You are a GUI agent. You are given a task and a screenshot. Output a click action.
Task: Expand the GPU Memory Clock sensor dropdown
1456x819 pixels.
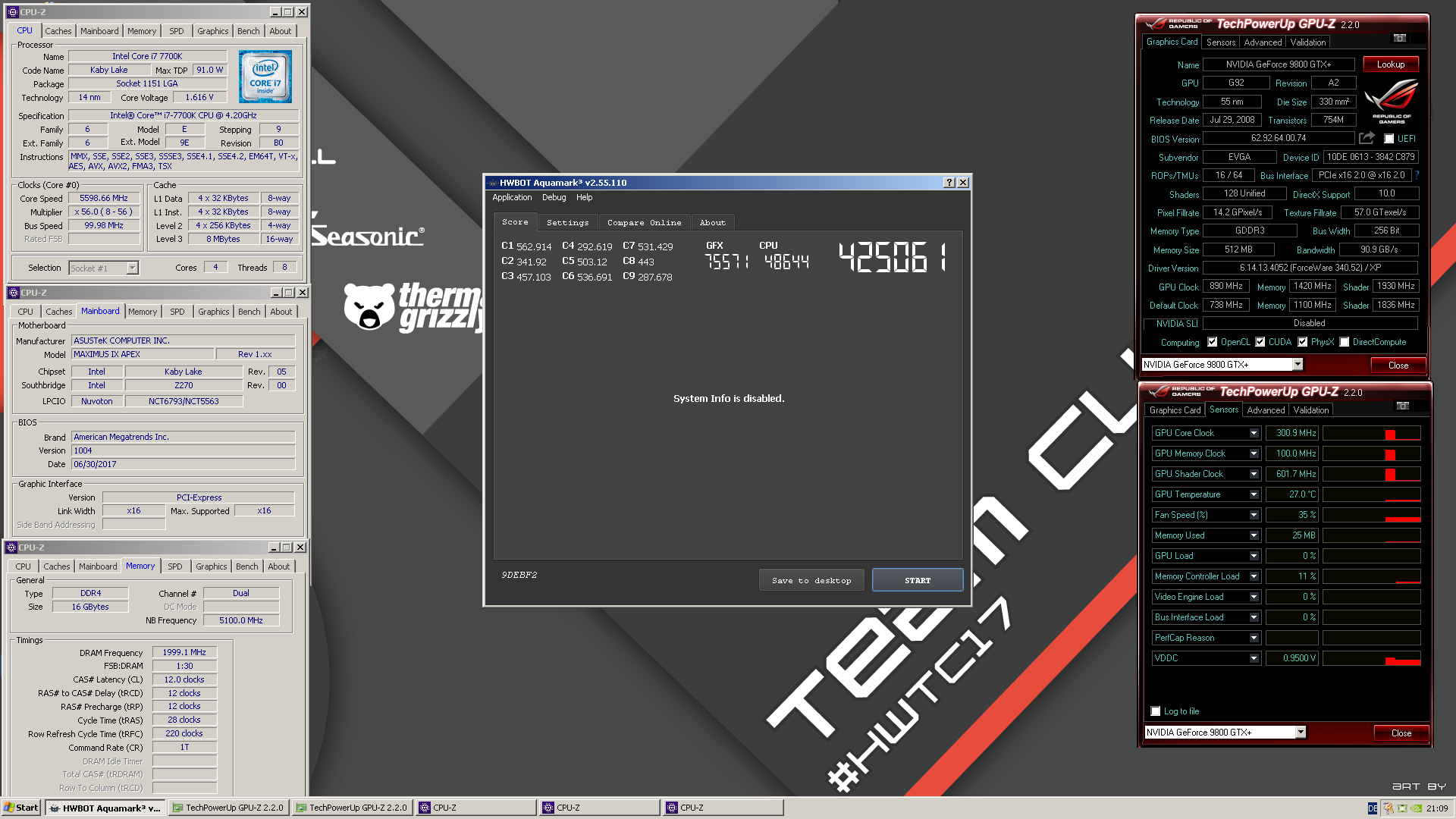coord(1254,453)
